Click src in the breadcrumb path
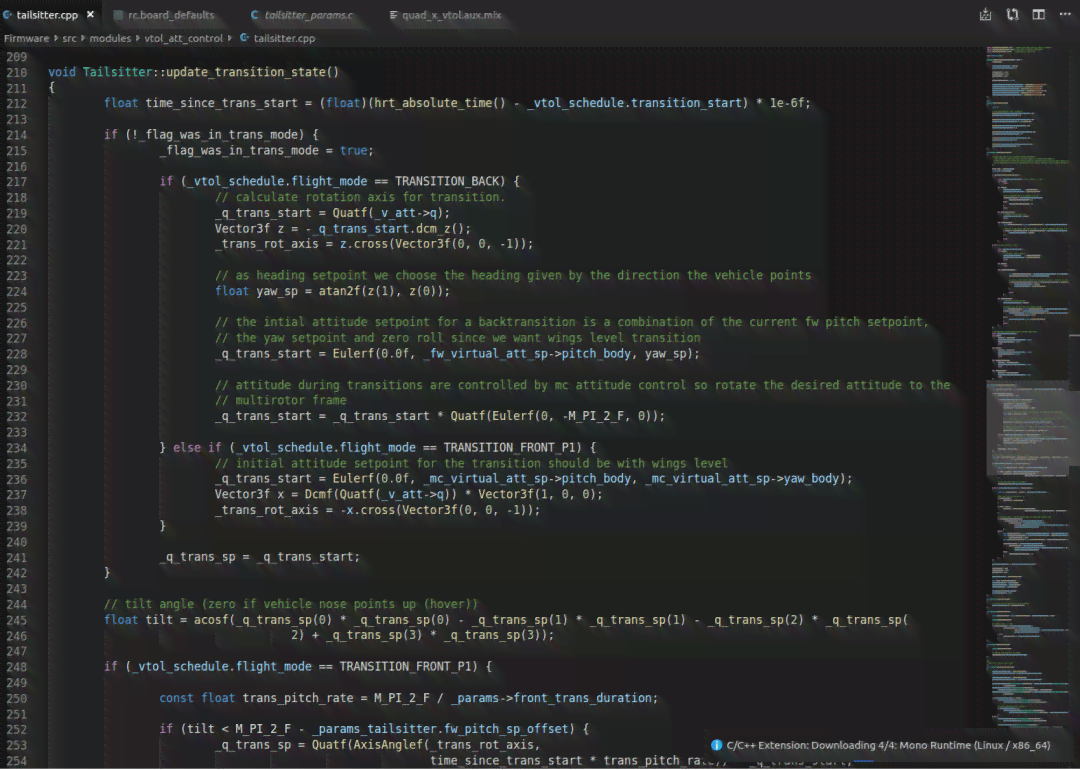This screenshot has height=770, width=1080. pyautogui.click(x=70, y=39)
